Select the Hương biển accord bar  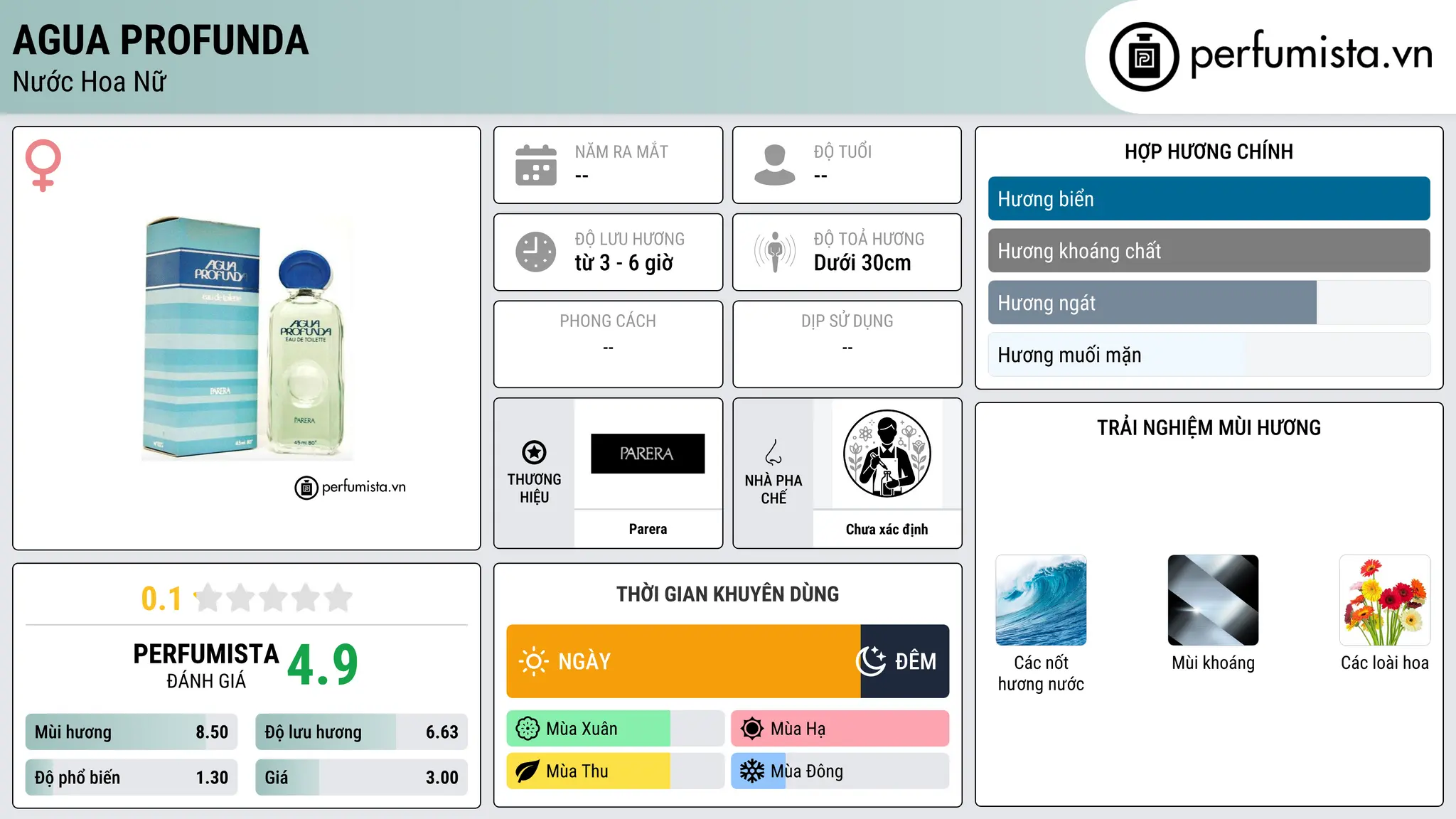pyautogui.click(x=1209, y=198)
